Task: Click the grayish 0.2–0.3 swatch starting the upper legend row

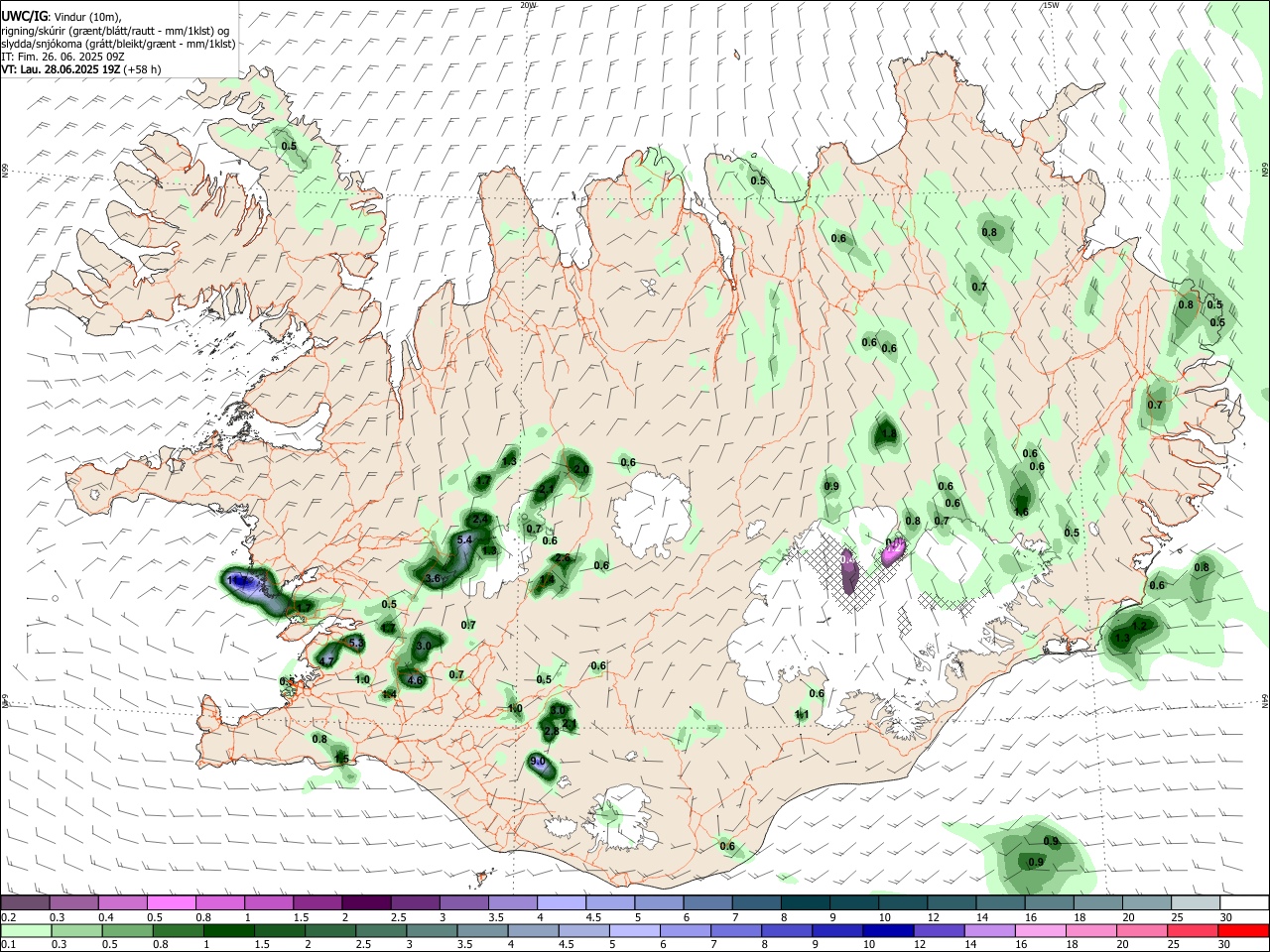Action: click(x=26, y=902)
